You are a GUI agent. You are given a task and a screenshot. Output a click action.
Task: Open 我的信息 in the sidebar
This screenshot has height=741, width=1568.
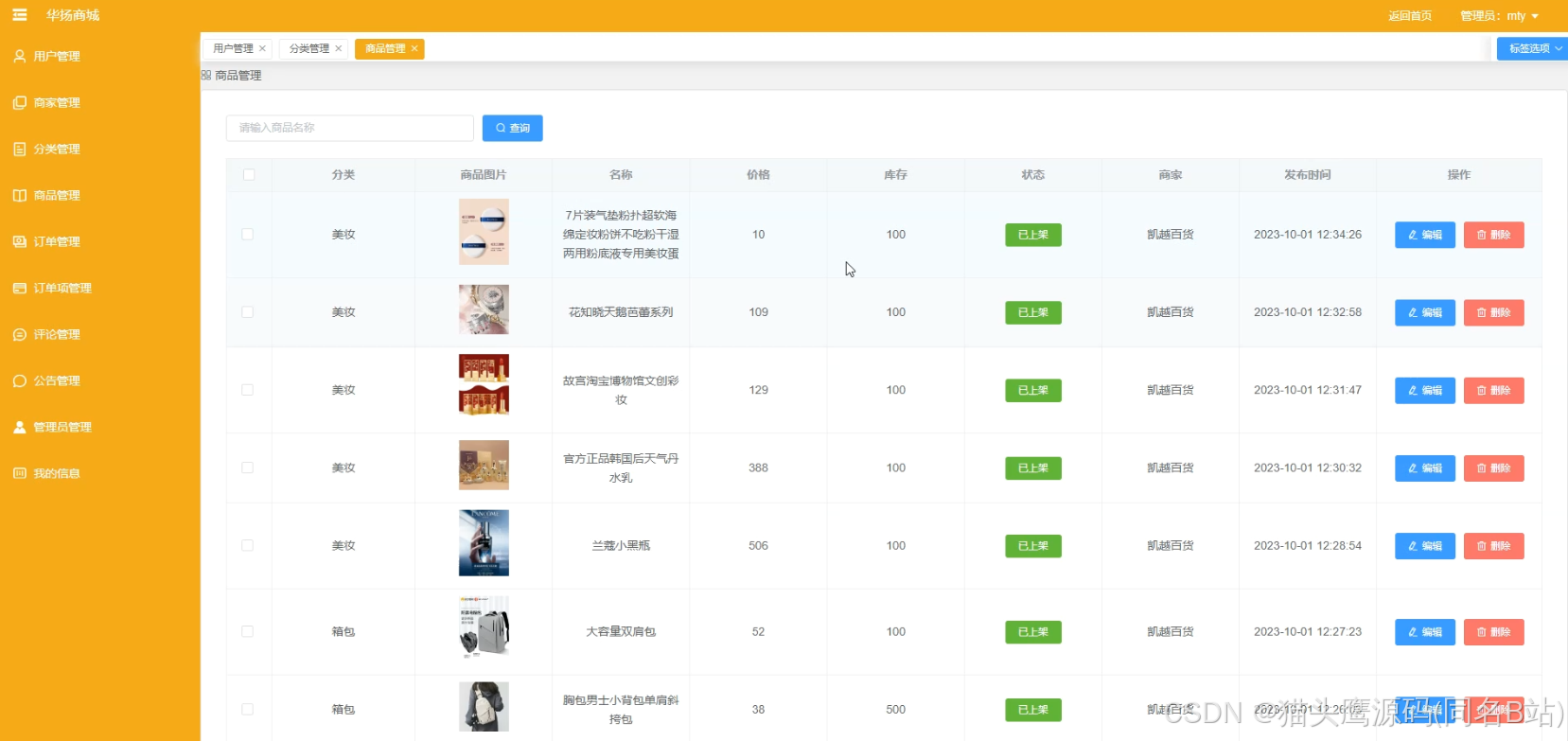(x=47, y=473)
